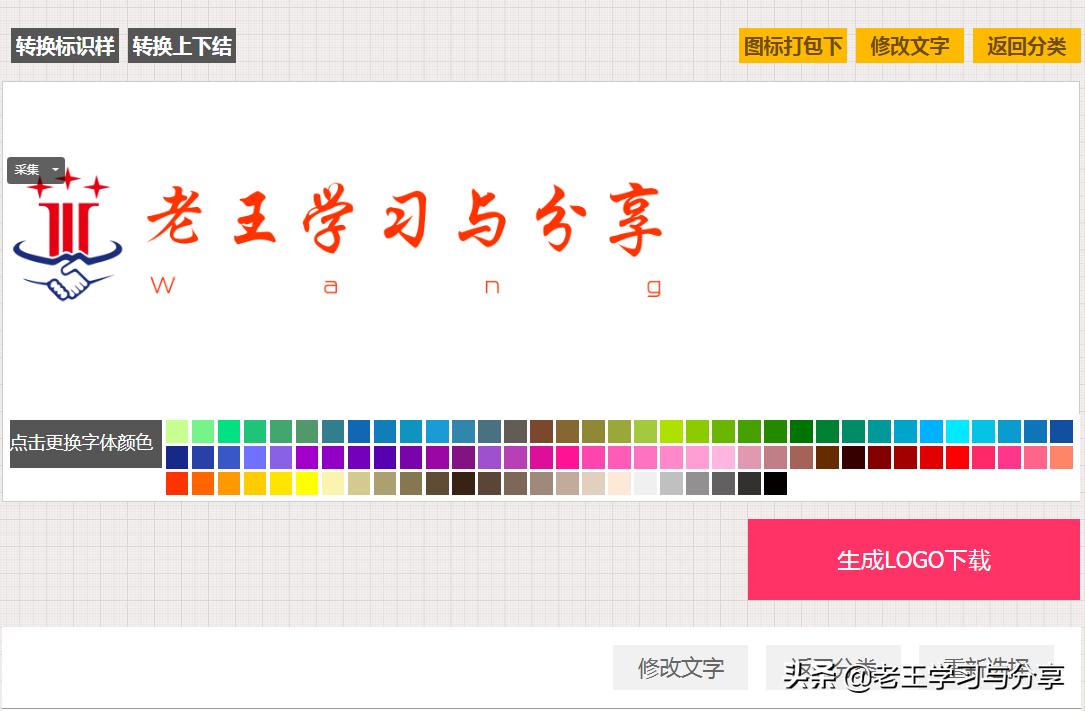The width and height of the screenshot is (1085, 711).
Task: Click the 转换上下结 button
Action: (181, 45)
